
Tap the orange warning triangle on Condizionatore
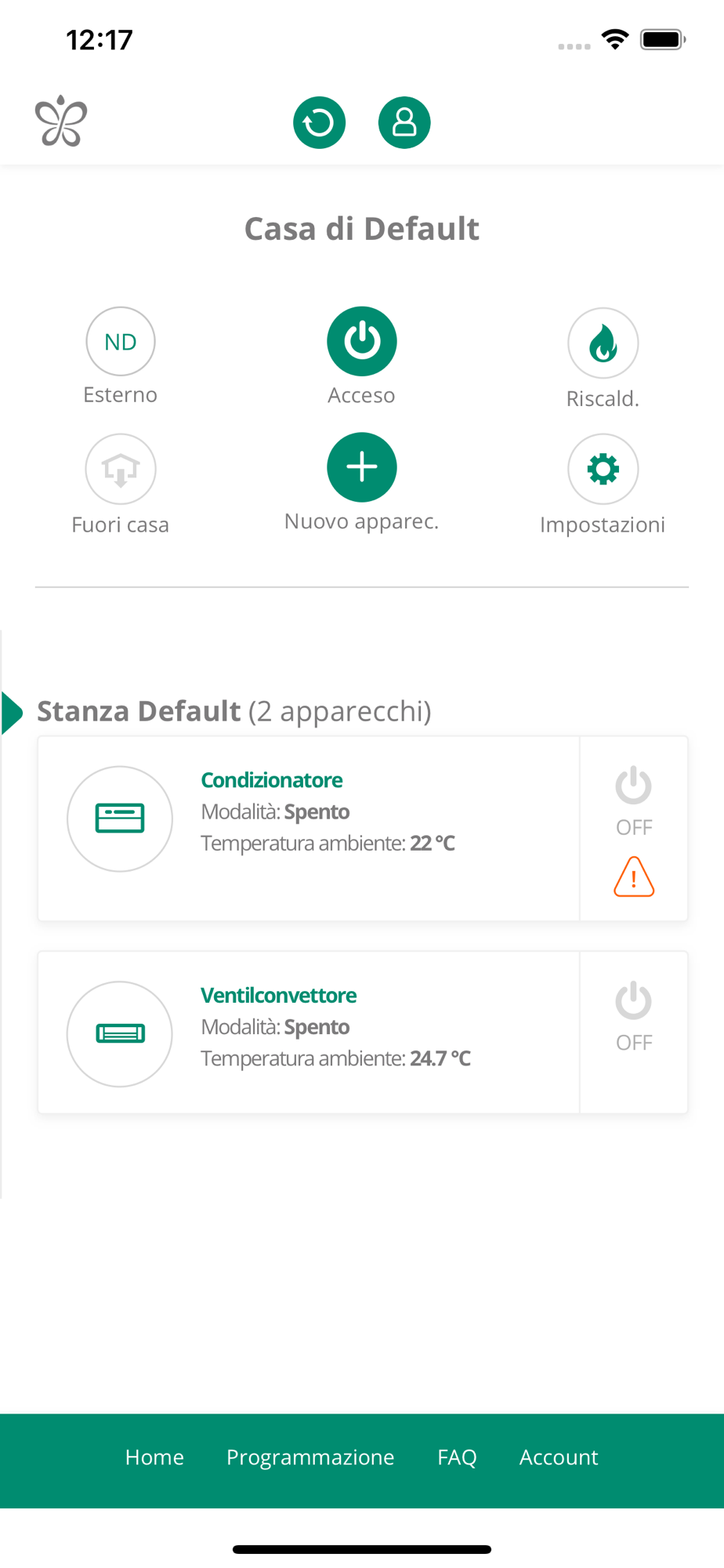pos(634,877)
